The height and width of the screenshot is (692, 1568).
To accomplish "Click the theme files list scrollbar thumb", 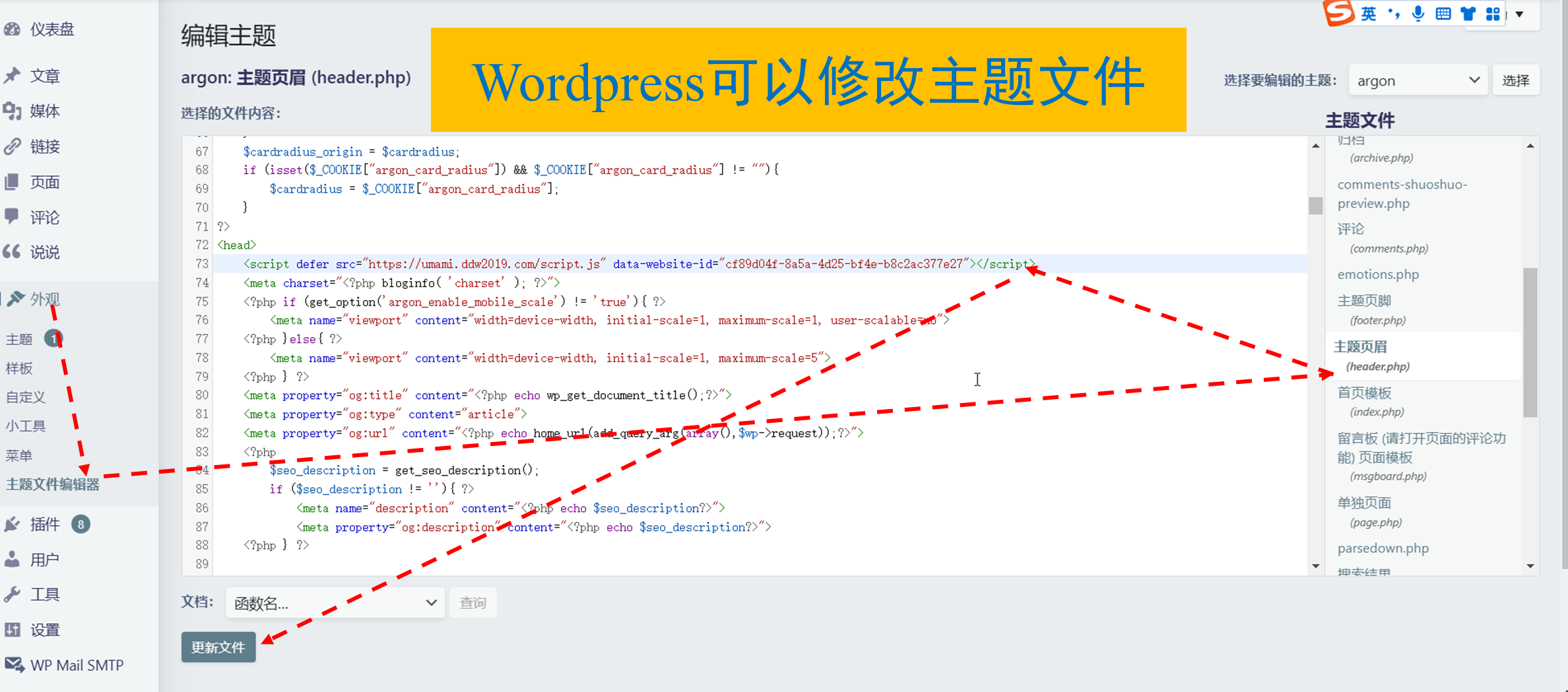I will [1530, 342].
